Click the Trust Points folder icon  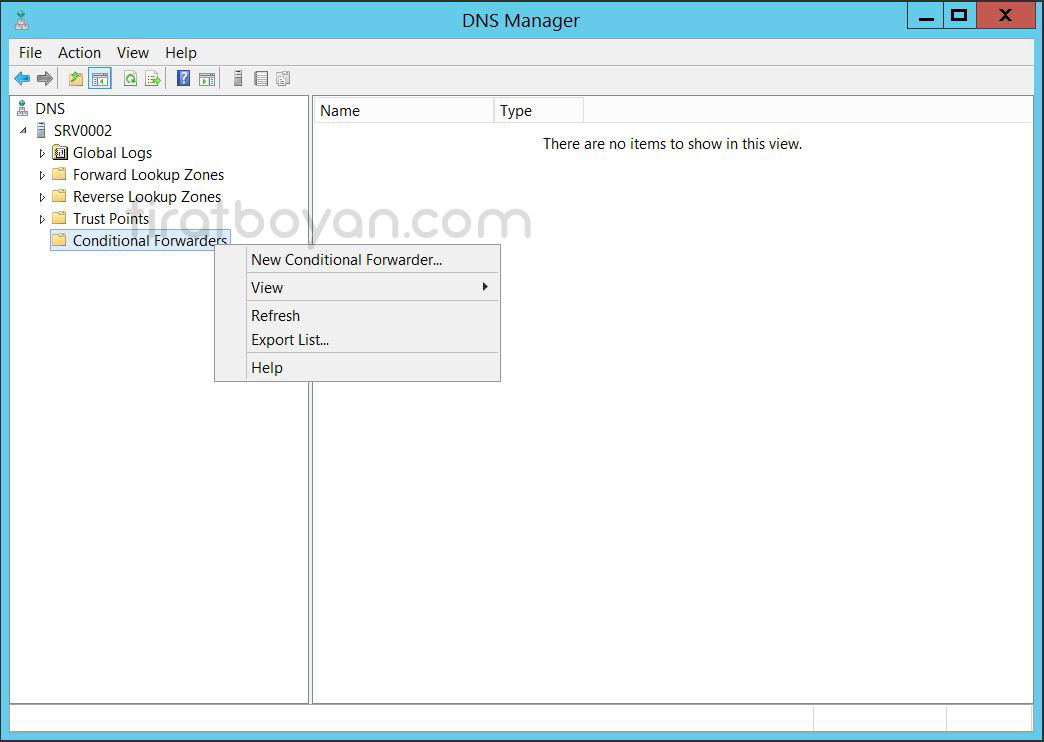59,218
